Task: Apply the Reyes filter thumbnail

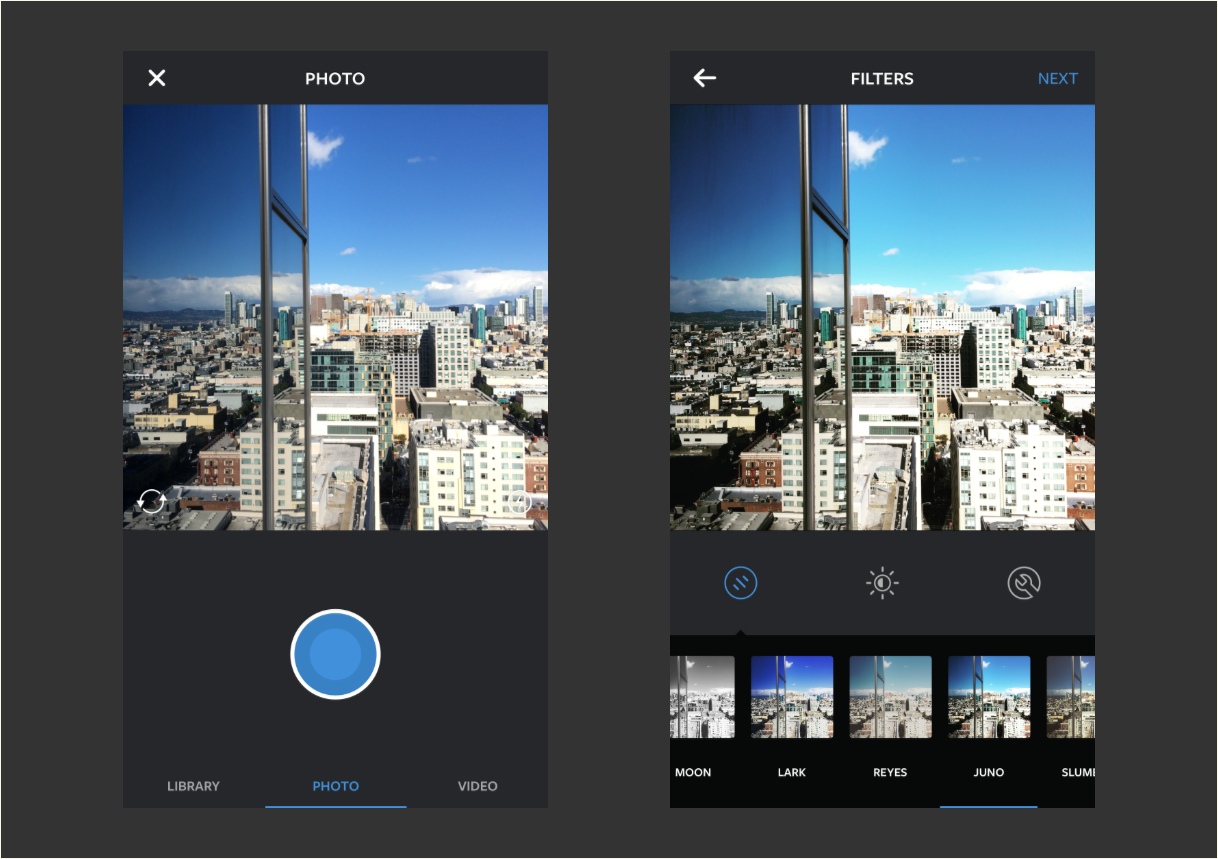Action: click(x=890, y=697)
